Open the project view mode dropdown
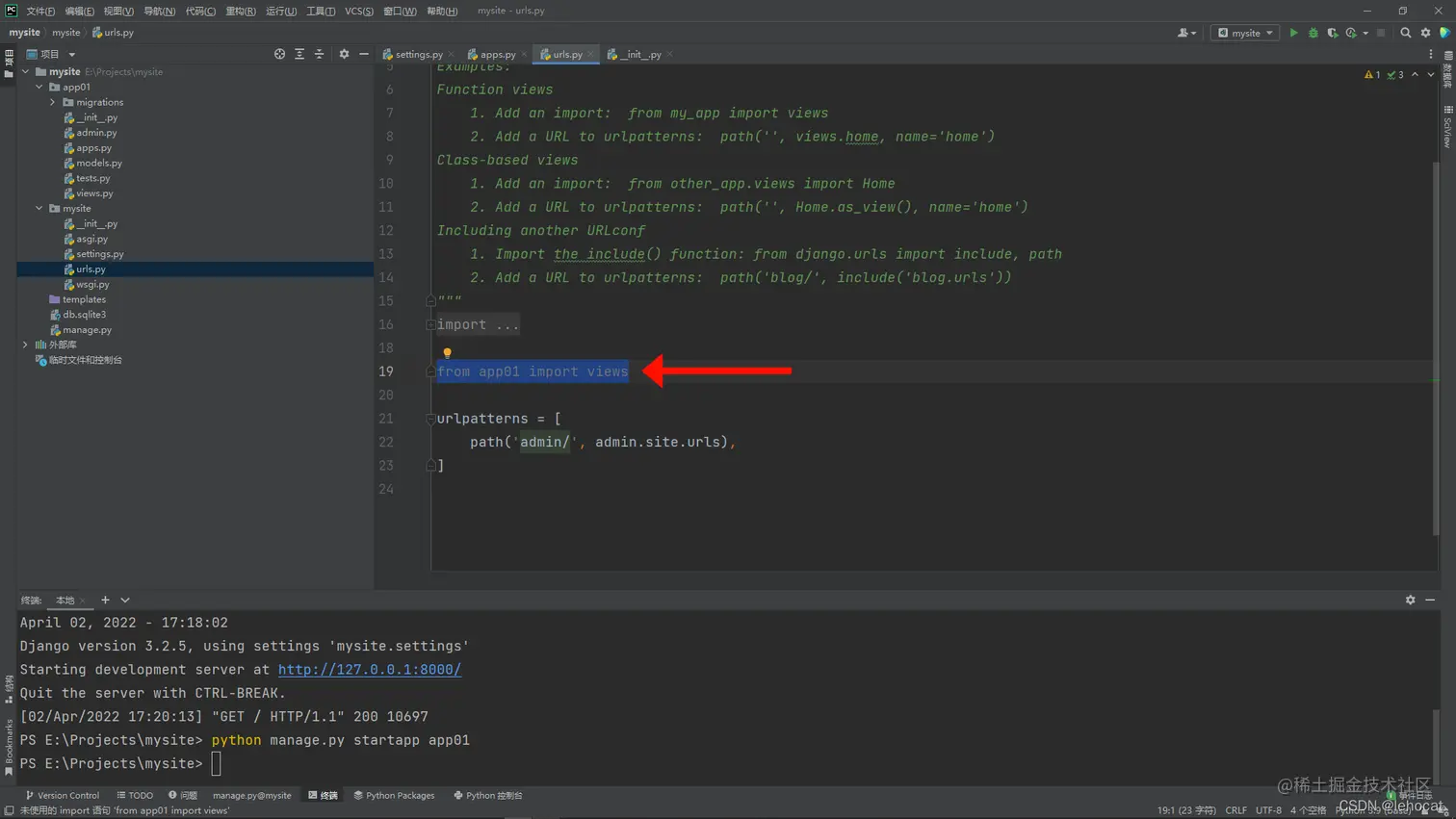Screen dimensions: 1456x819 pos(71,54)
